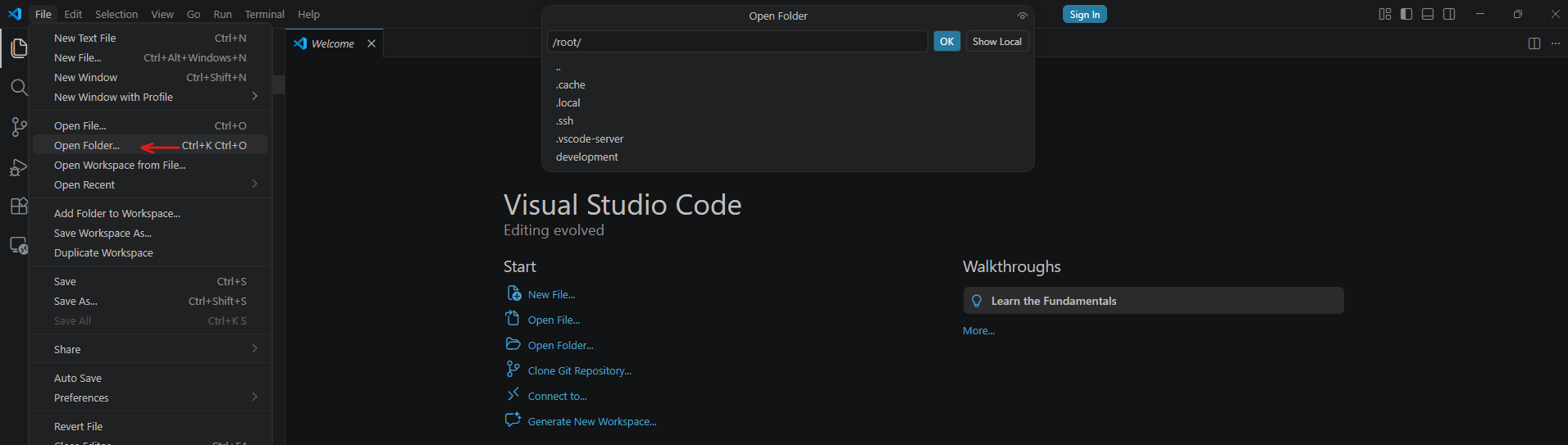This screenshot has width=1568, height=445.
Task: Select New Text File from File menu
Action: point(150,38)
